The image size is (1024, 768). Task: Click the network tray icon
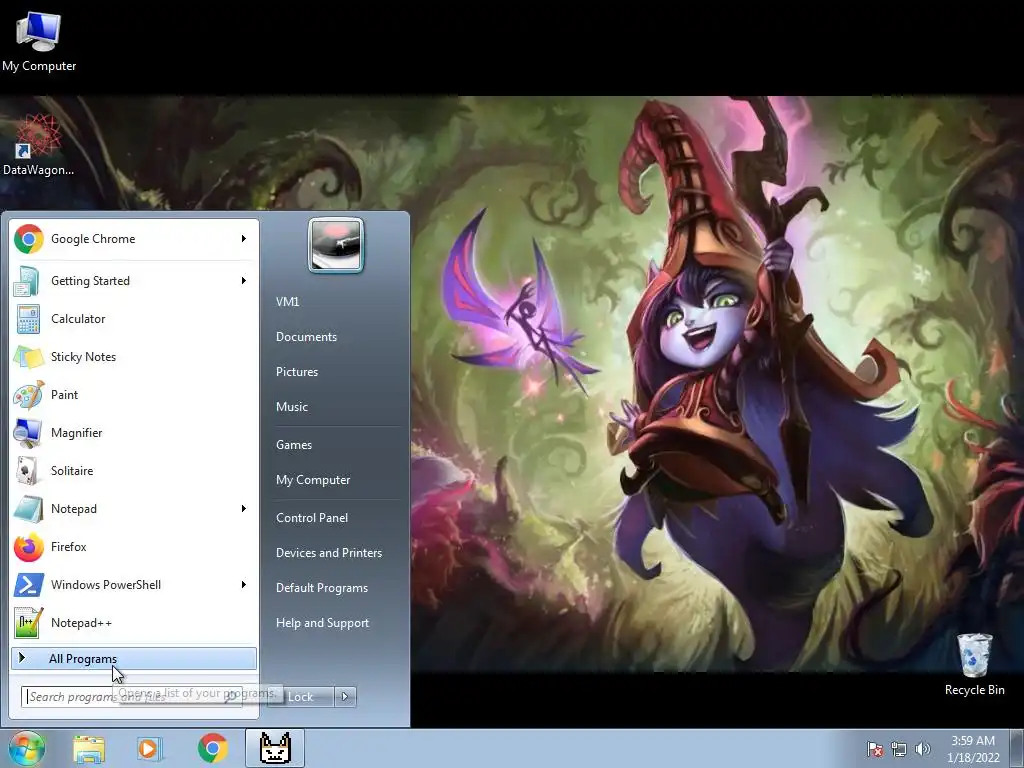click(899, 749)
